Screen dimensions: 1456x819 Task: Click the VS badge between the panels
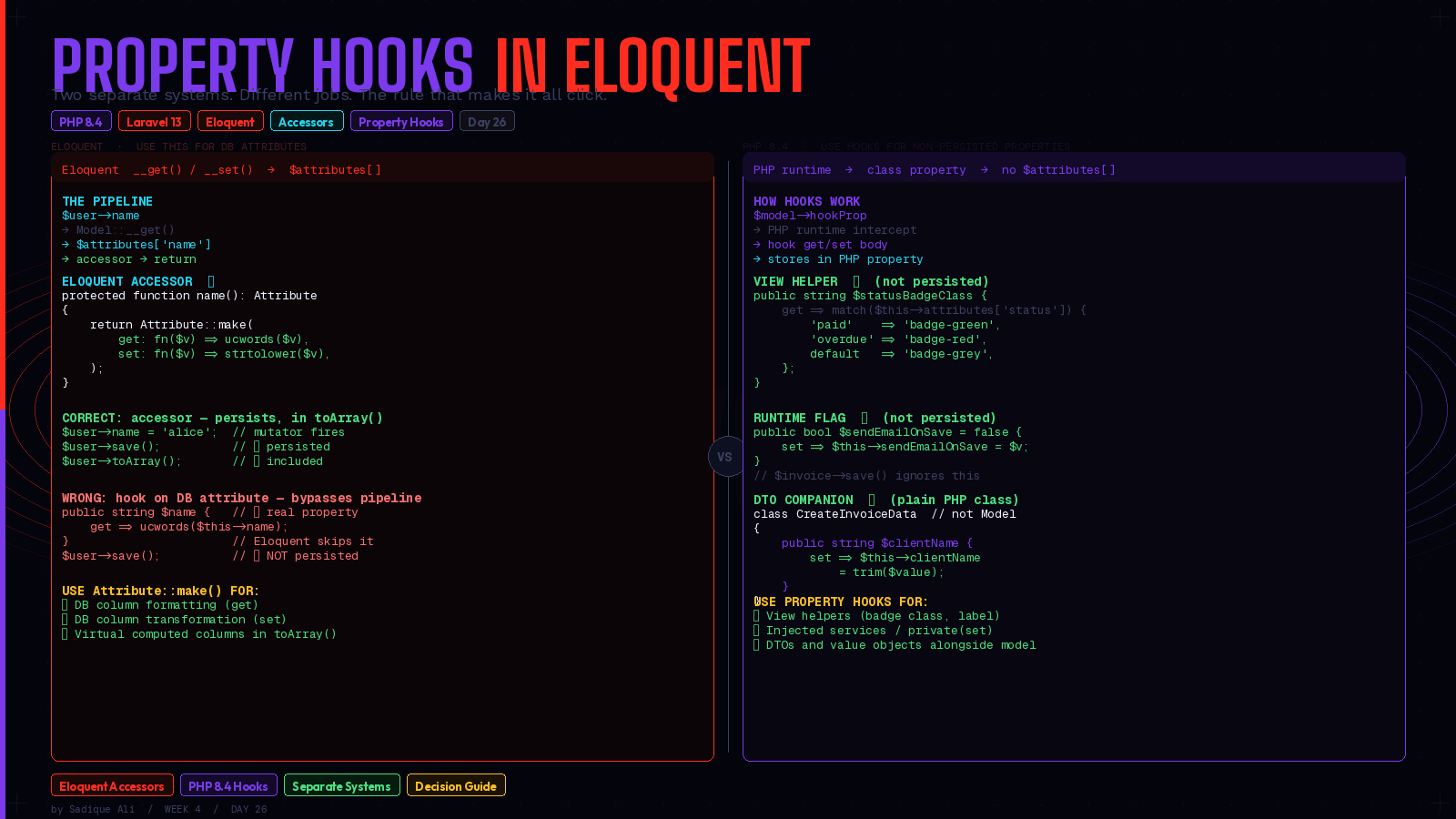tap(725, 456)
